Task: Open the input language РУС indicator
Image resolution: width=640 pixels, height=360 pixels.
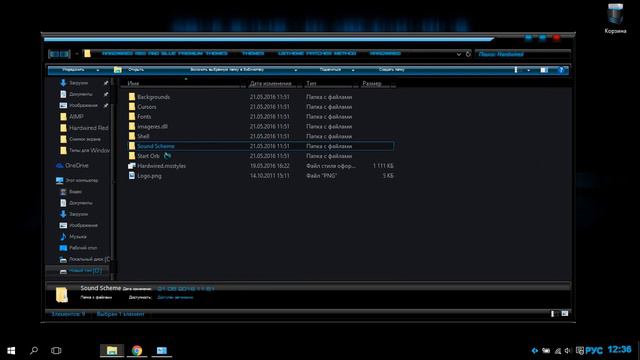Action: coord(594,350)
